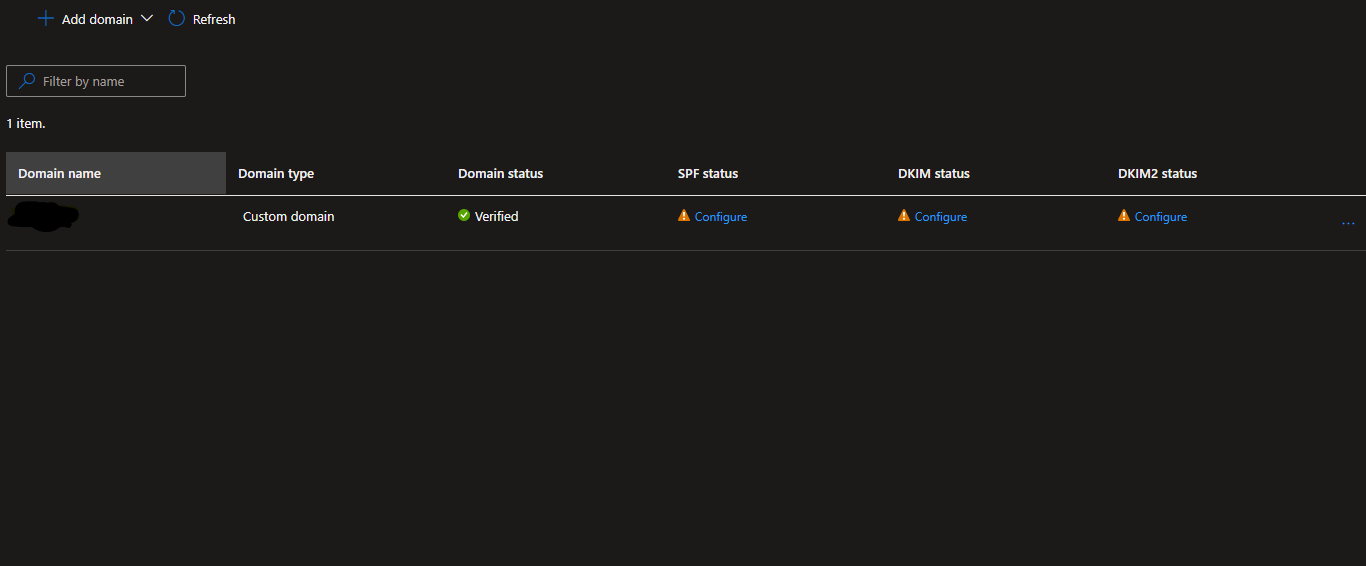
Task: Focus the Filter by name field
Action: pos(96,81)
